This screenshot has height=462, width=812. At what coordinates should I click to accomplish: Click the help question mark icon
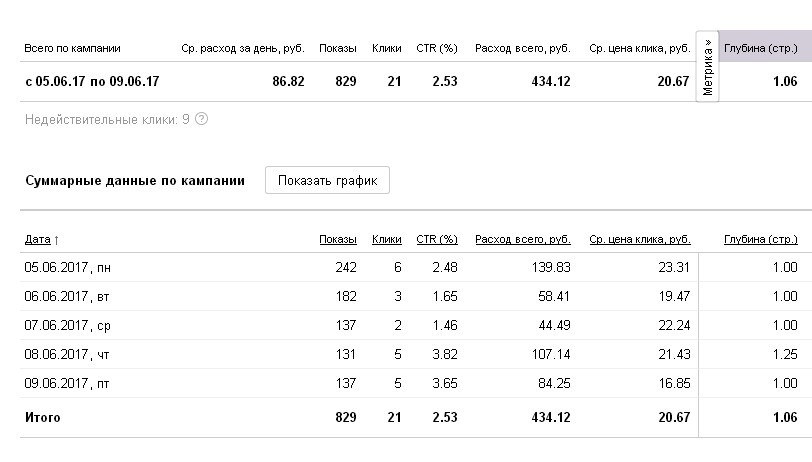pyautogui.click(x=202, y=120)
